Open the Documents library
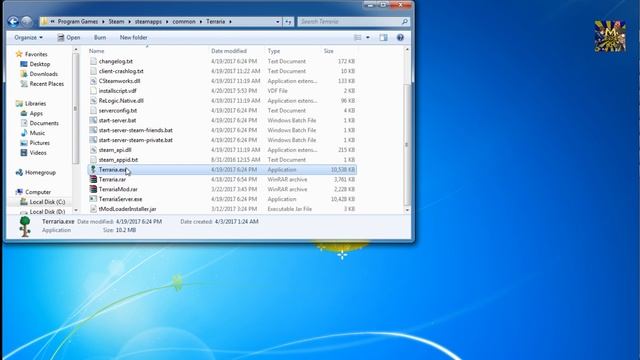The image size is (640, 360). [x=44, y=123]
